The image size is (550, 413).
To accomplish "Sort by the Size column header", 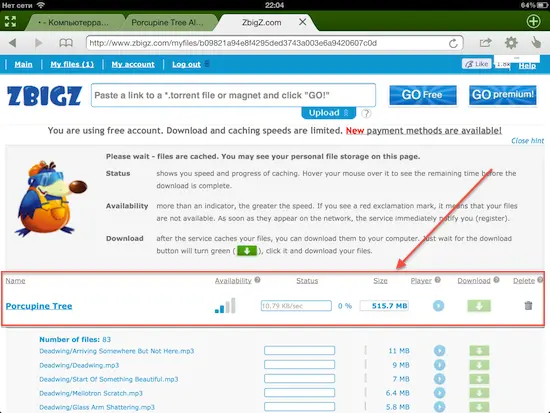I will 380,281.
